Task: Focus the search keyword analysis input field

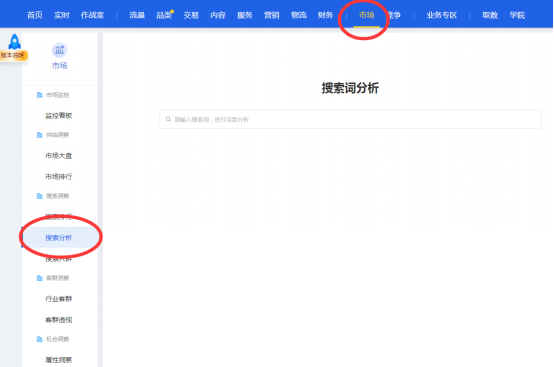Action: click(x=350, y=119)
